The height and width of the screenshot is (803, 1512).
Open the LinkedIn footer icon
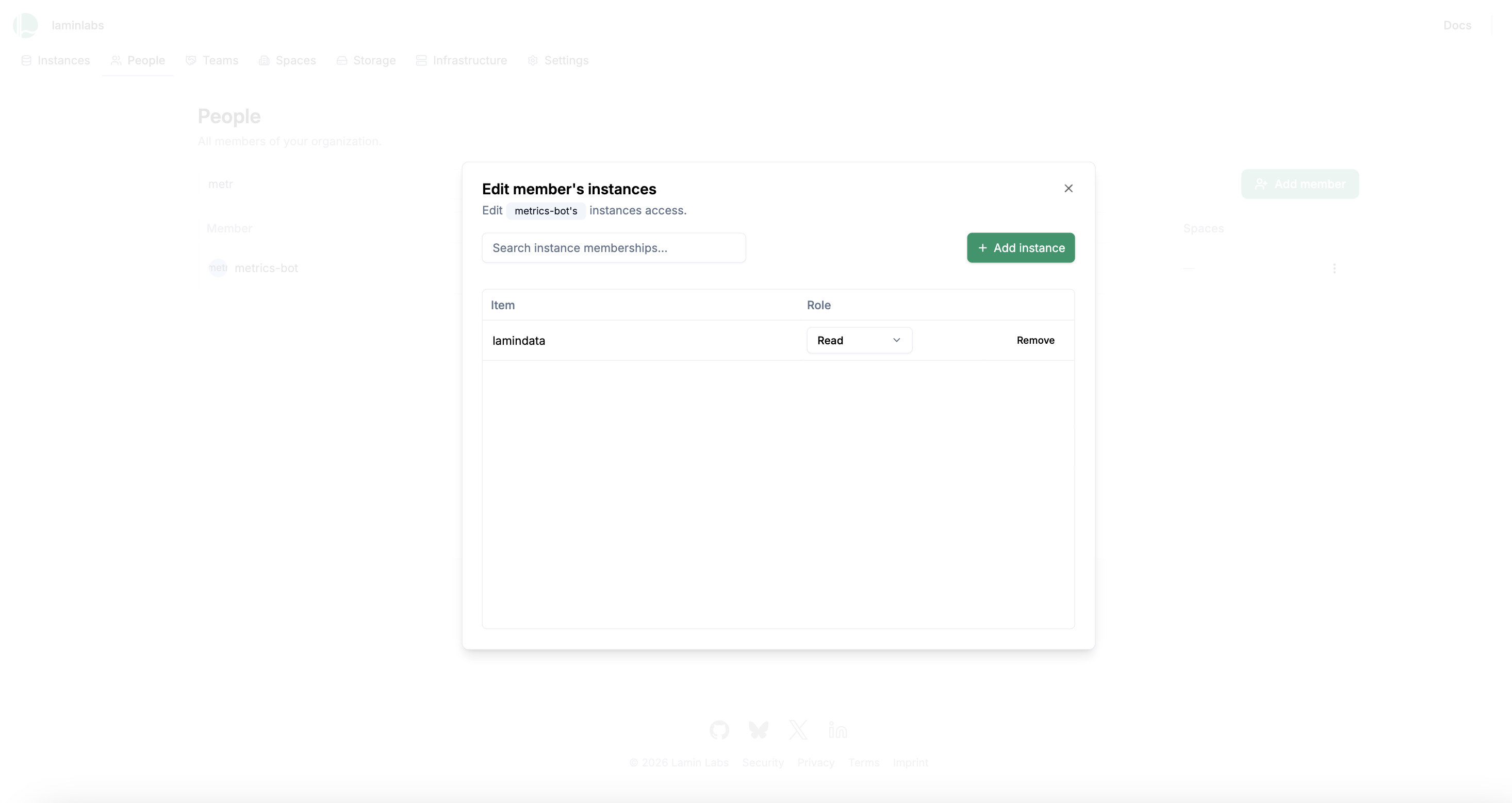pyautogui.click(x=837, y=730)
